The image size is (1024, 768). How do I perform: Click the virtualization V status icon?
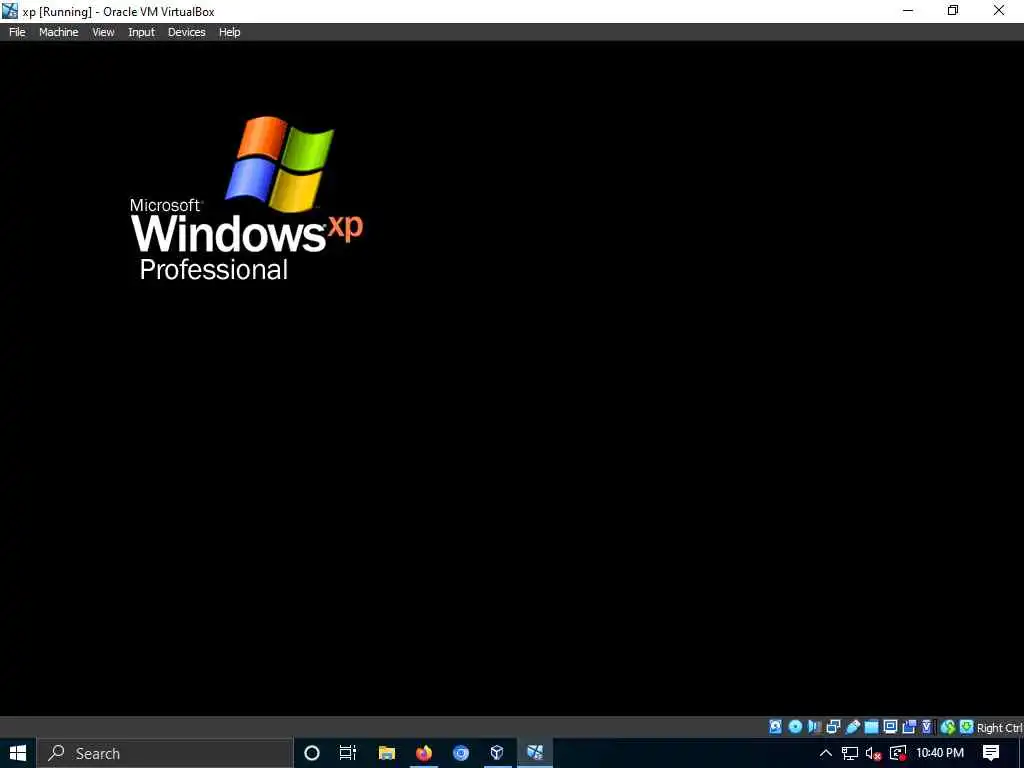click(x=927, y=727)
